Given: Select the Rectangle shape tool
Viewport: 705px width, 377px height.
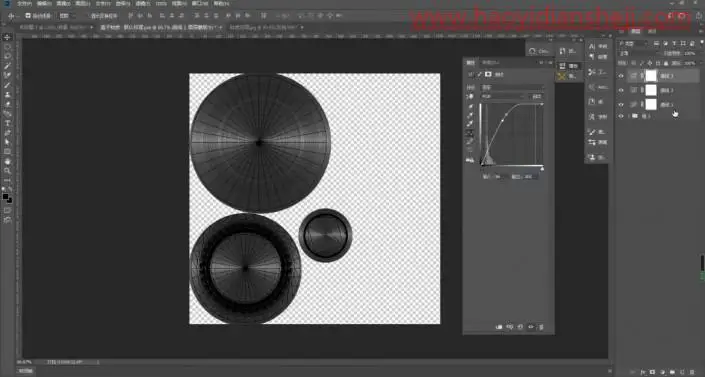Looking at the screenshot, I should pyautogui.click(x=7, y=152).
